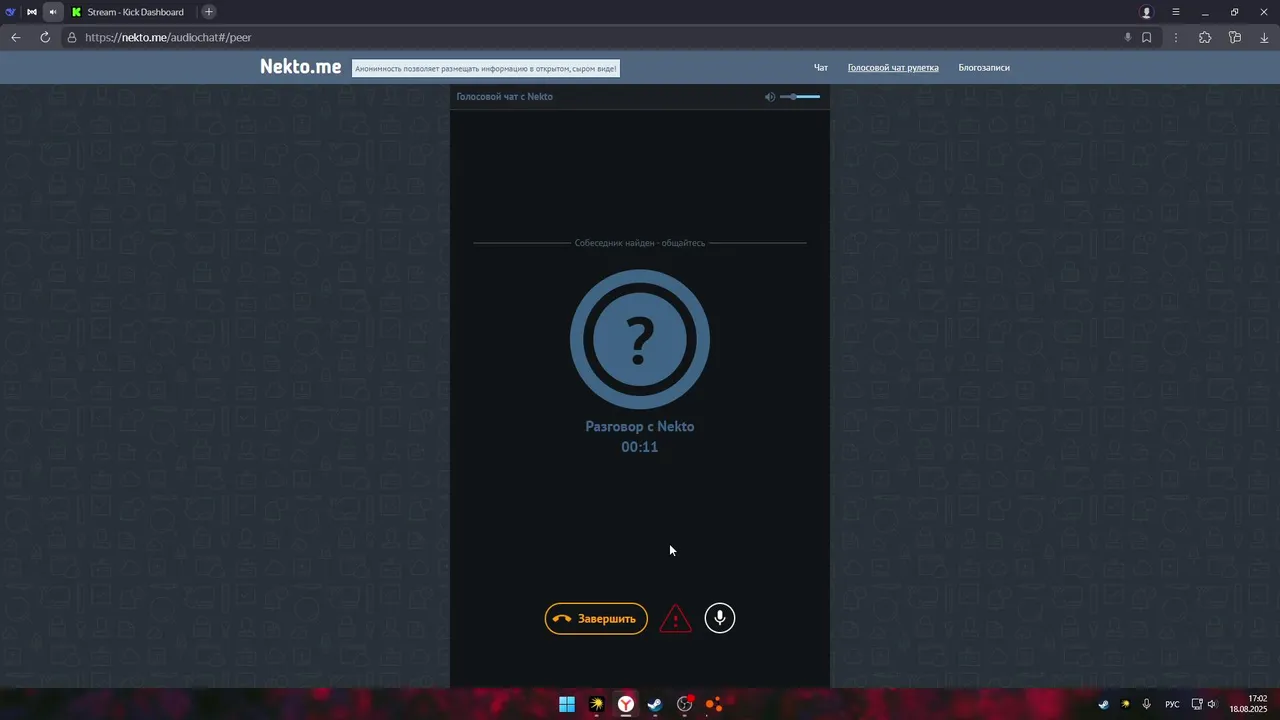Click Steam icon in system tray
The width and height of the screenshot is (1280, 720).
pos(1103,704)
